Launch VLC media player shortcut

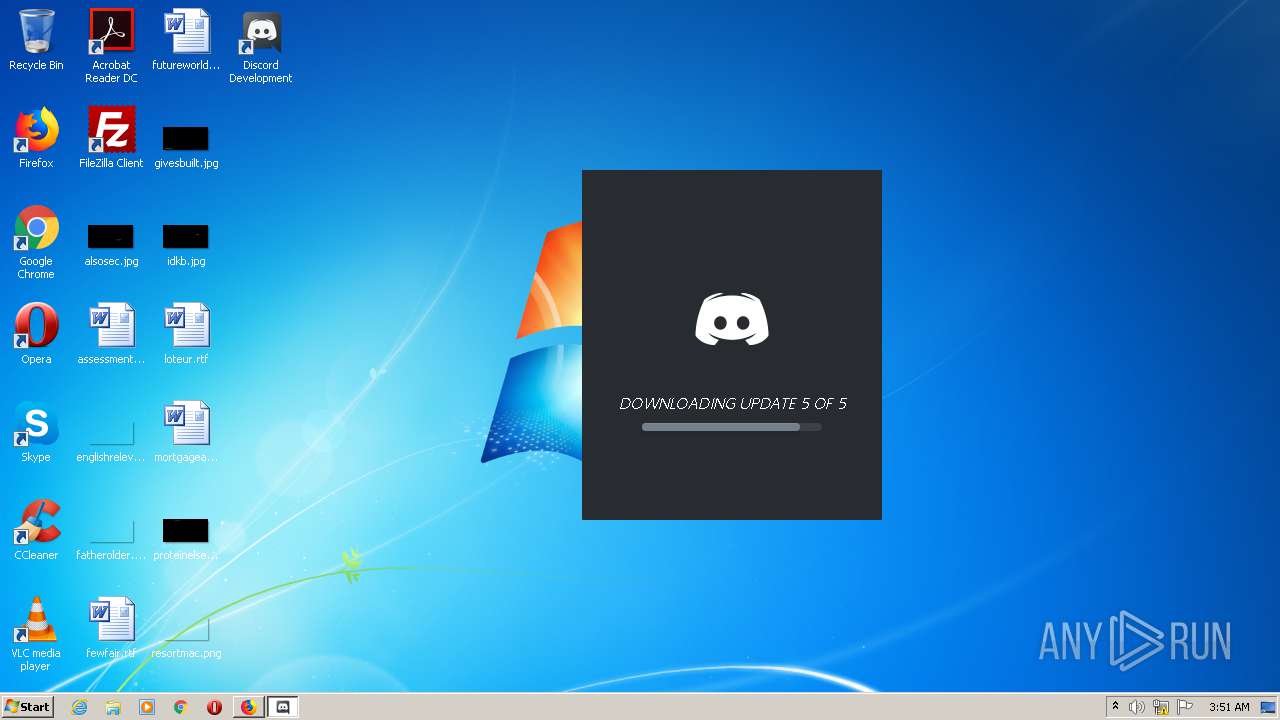pyautogui.click(x=36, y=634)
